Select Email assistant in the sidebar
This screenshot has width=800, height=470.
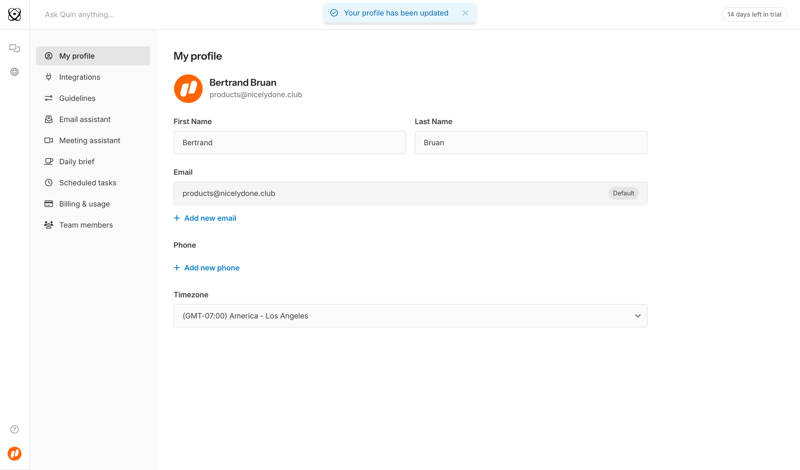[84, 119]
